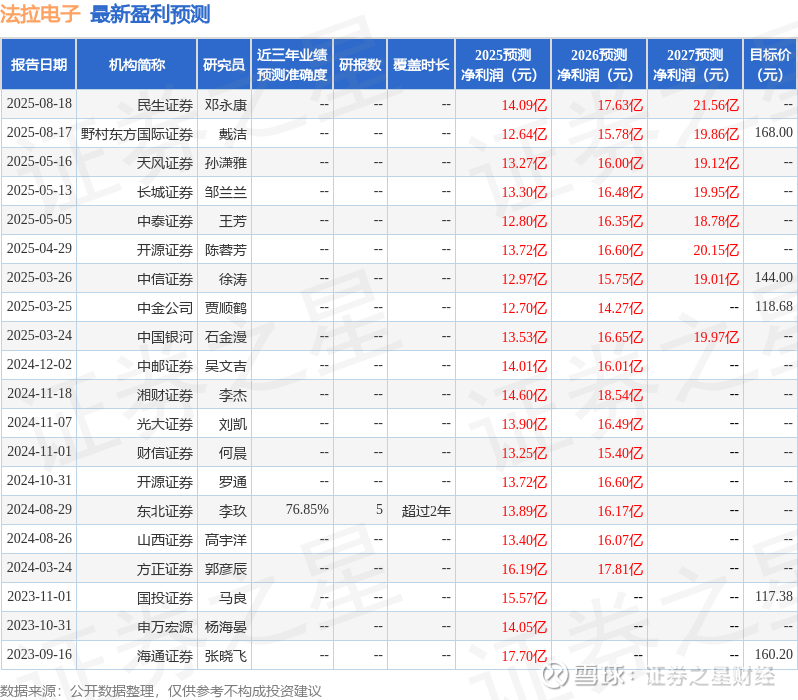Click the 2027预测净利润 column header
798x700 pixels.
695,65
